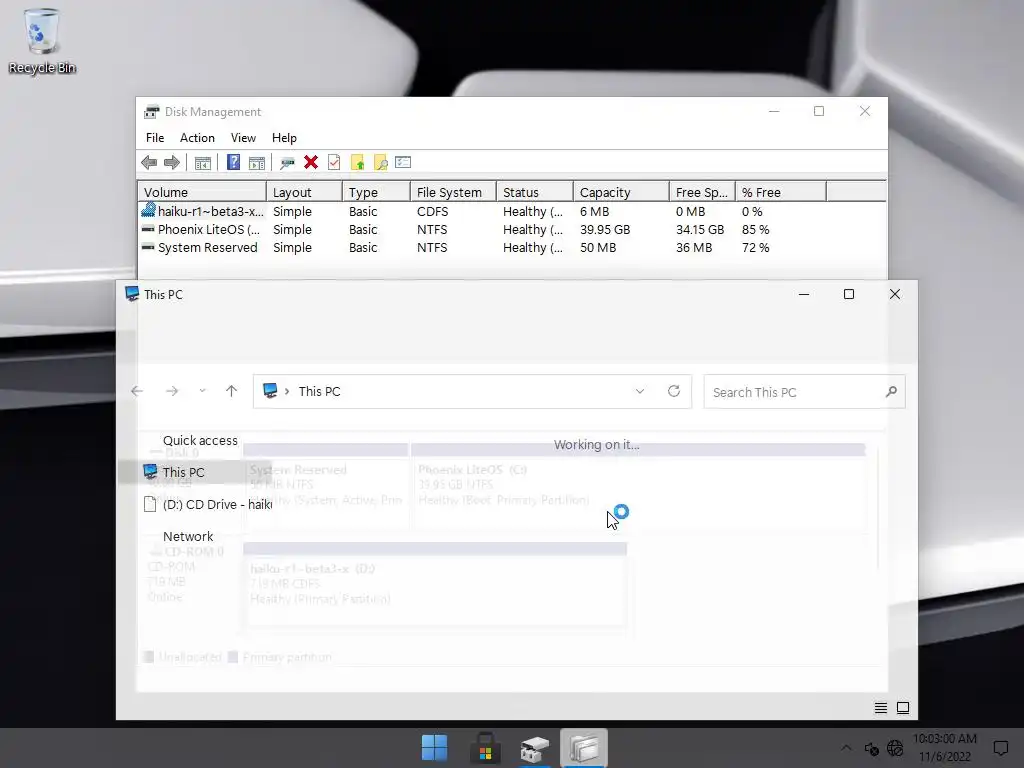Click the folder with green arrow icon

[357, 163]
